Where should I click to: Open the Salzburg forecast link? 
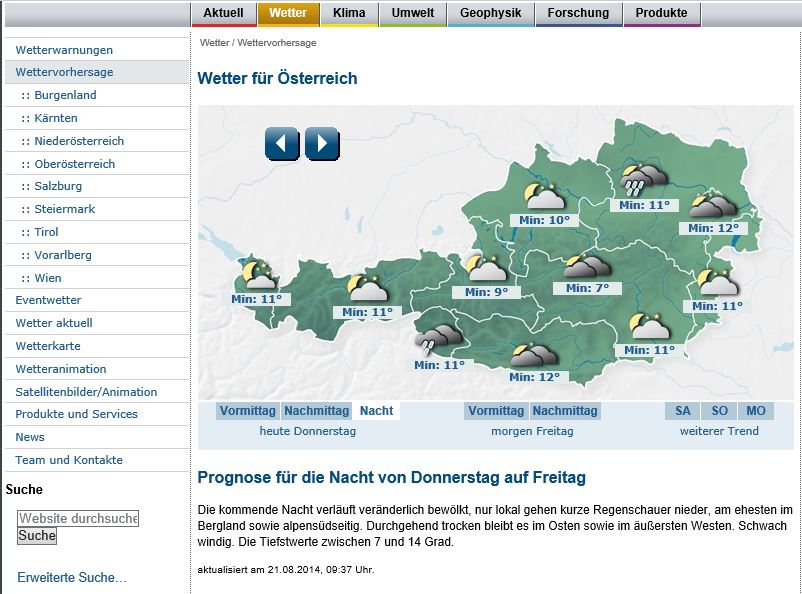pyautogui.click(x=58, y=186)
